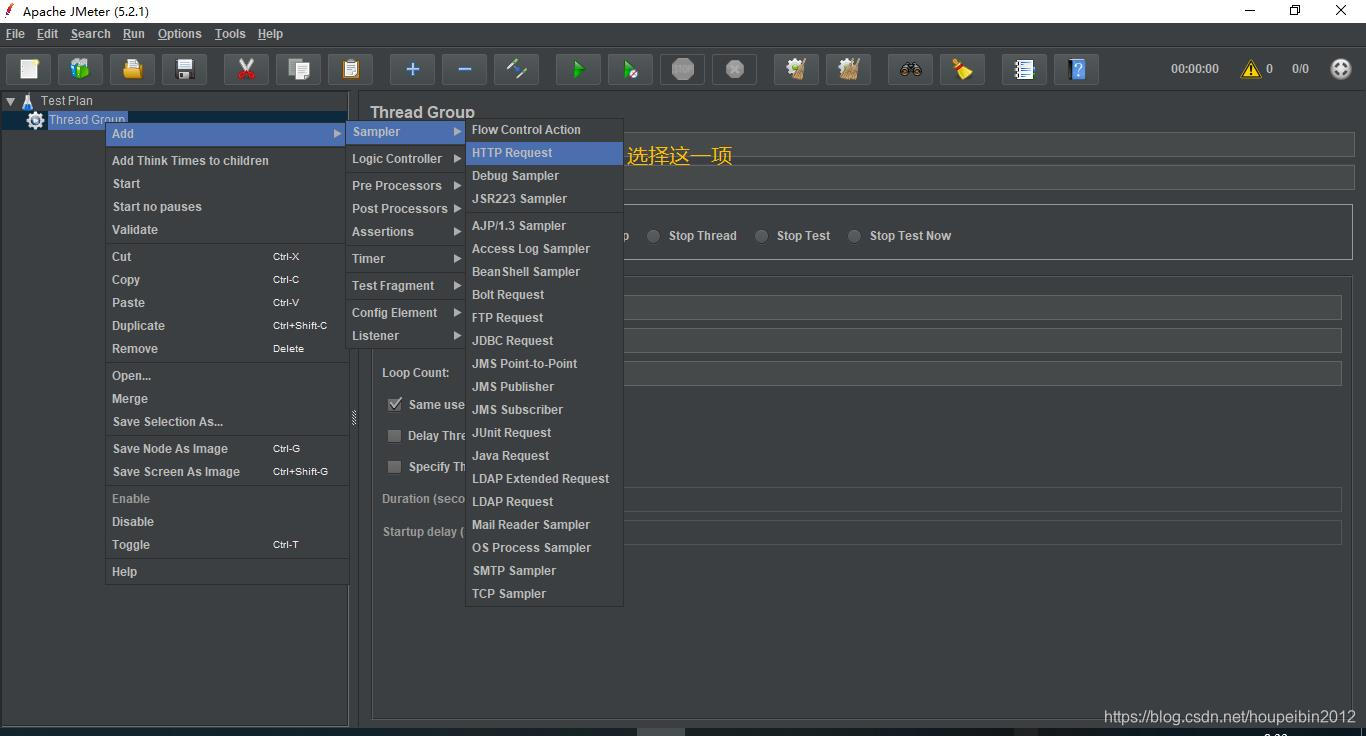
Task: Click the Loop Count input field
Action: 982,373
